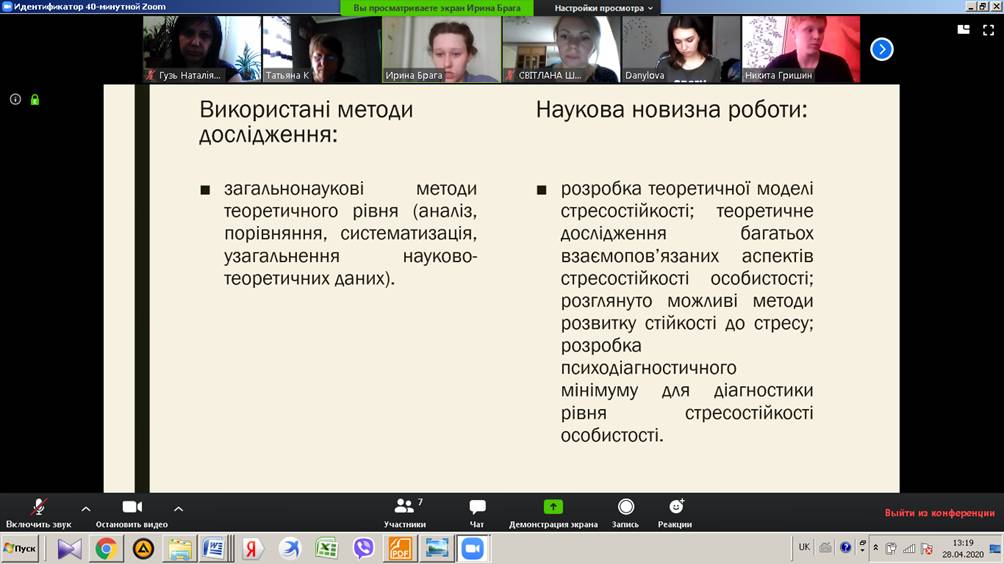Expand video options arrow beside camera
Viewport: 1004px width, 564px height.
pos(178,509)
